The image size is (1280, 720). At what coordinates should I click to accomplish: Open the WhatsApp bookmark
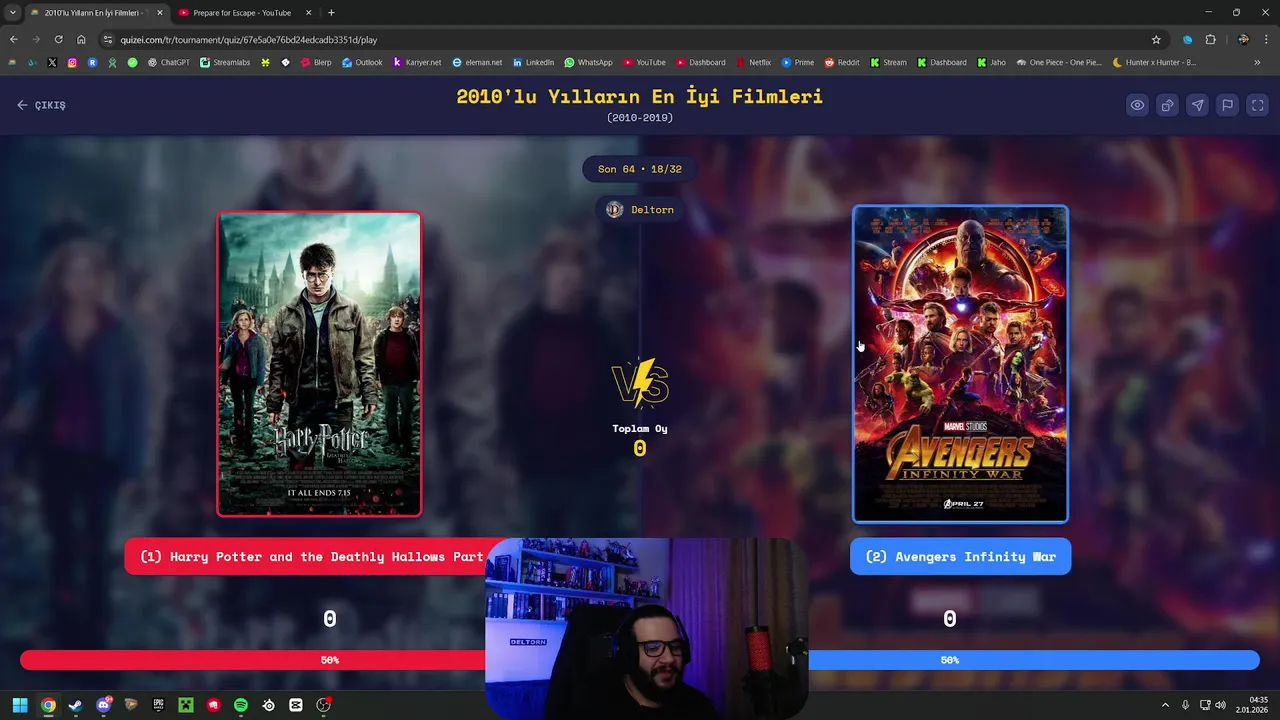[x=588, y=62]
